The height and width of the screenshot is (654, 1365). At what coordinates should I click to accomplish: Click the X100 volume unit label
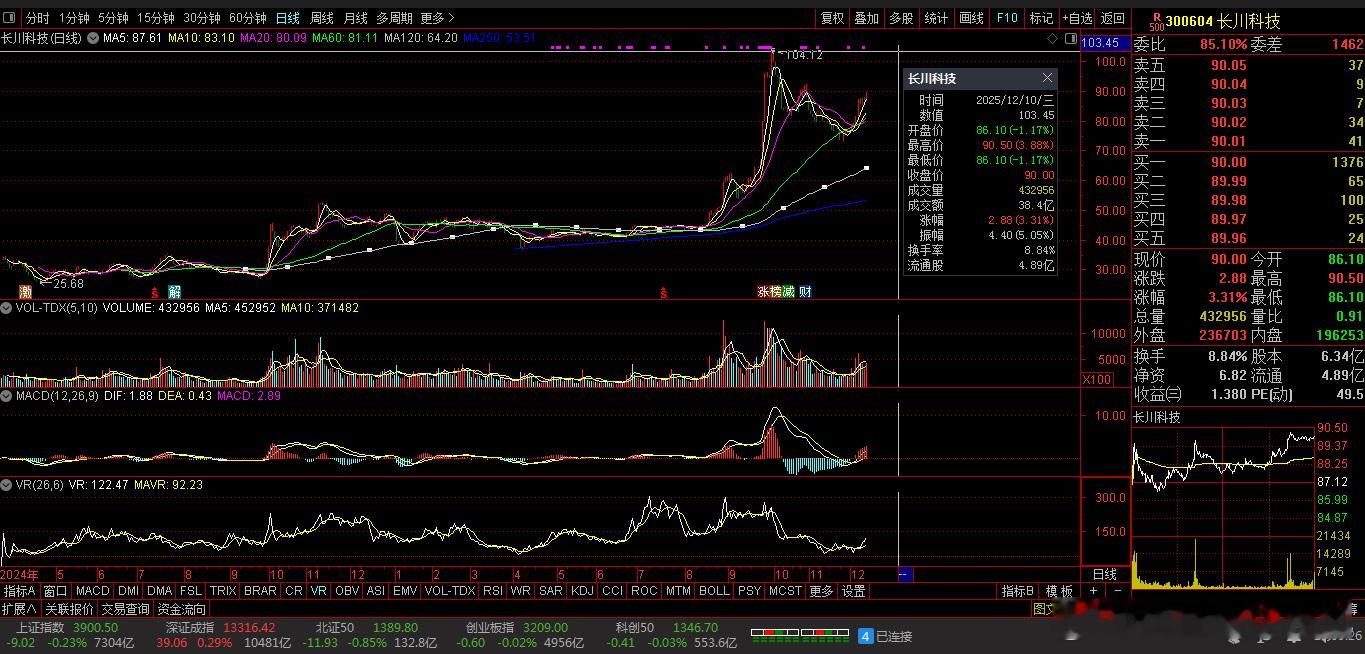point(1097,380)
